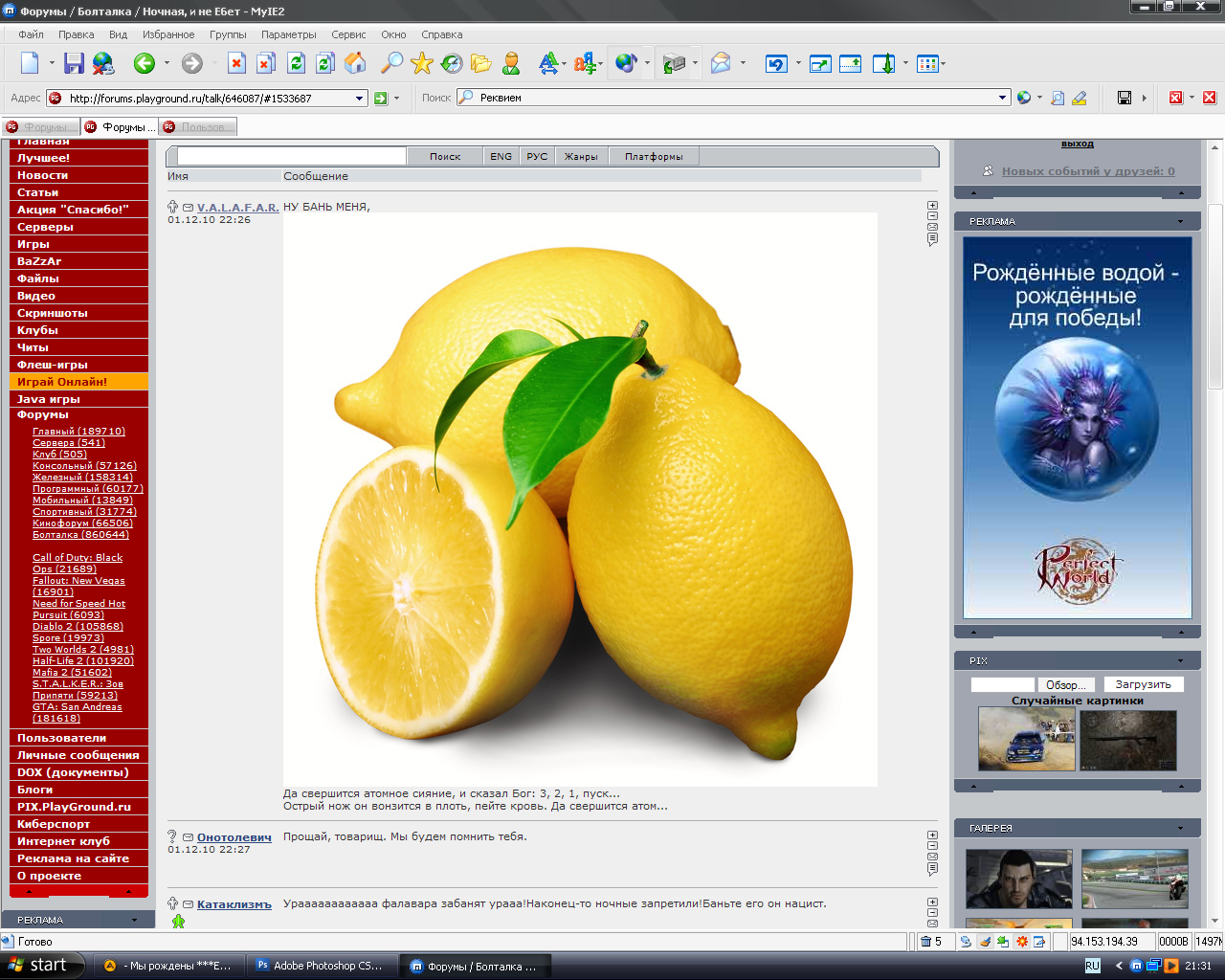This screenshot has width=1225, height=980.
Task: Toggle the РУС language filter
Action: pos(537,156)
